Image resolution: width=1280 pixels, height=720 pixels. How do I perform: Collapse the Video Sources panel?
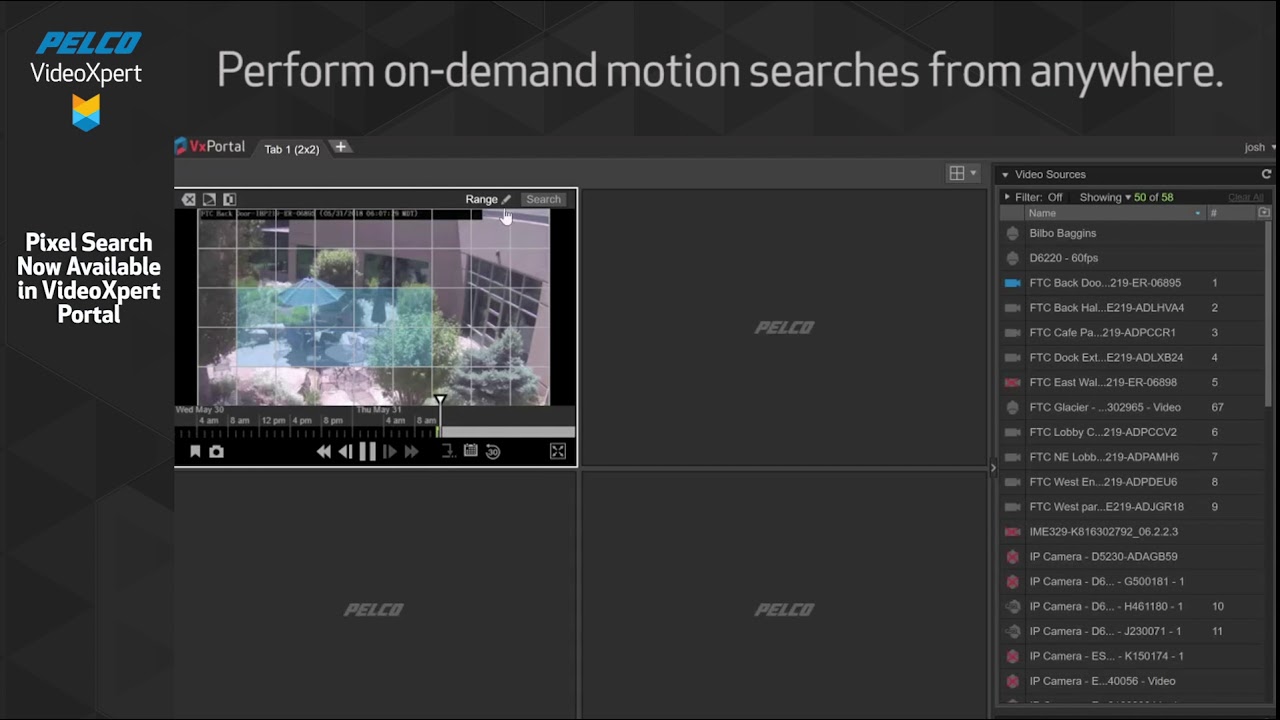click(x=1005, y=175)
